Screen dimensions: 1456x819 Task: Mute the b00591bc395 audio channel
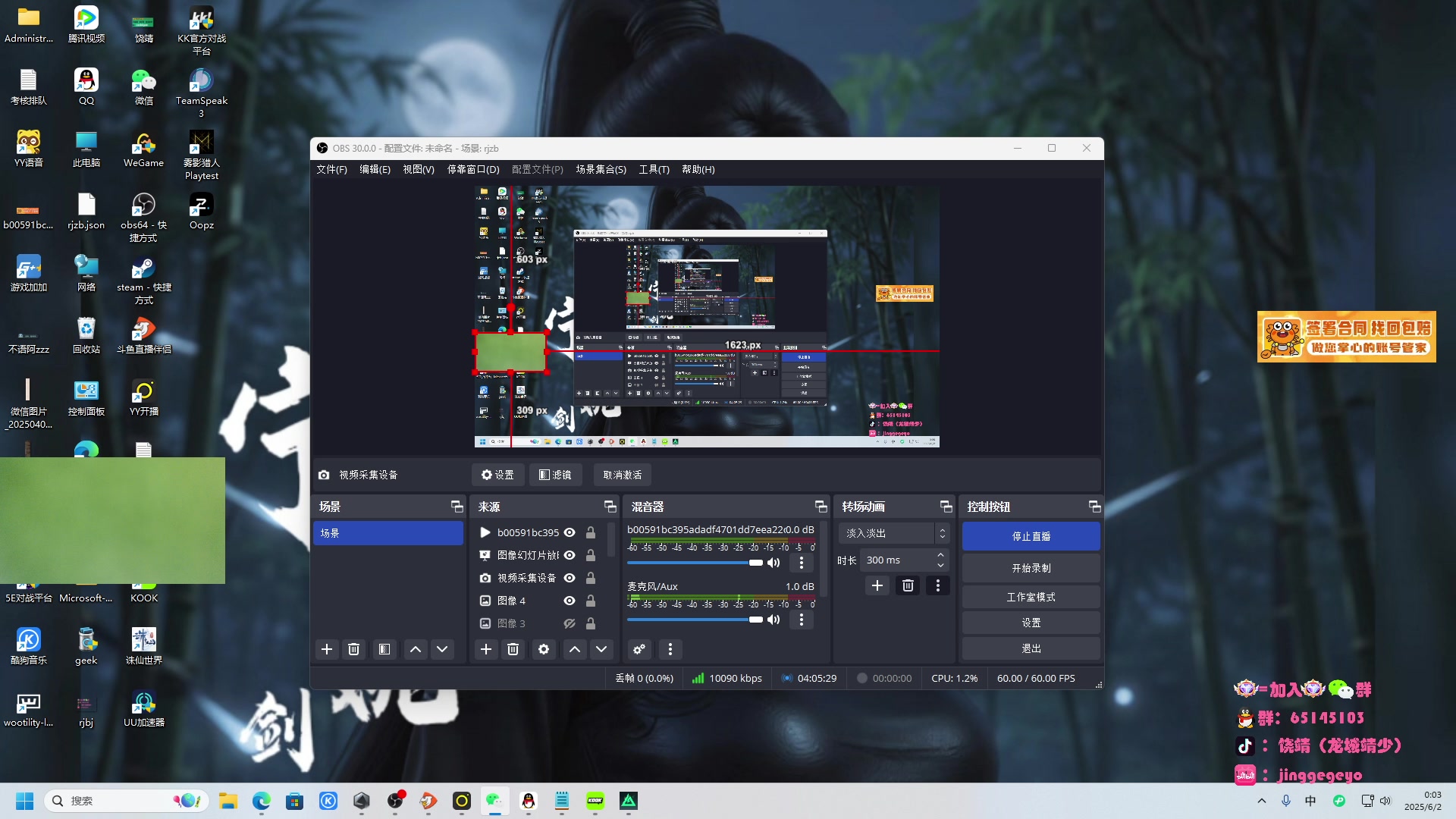[773, 563]
